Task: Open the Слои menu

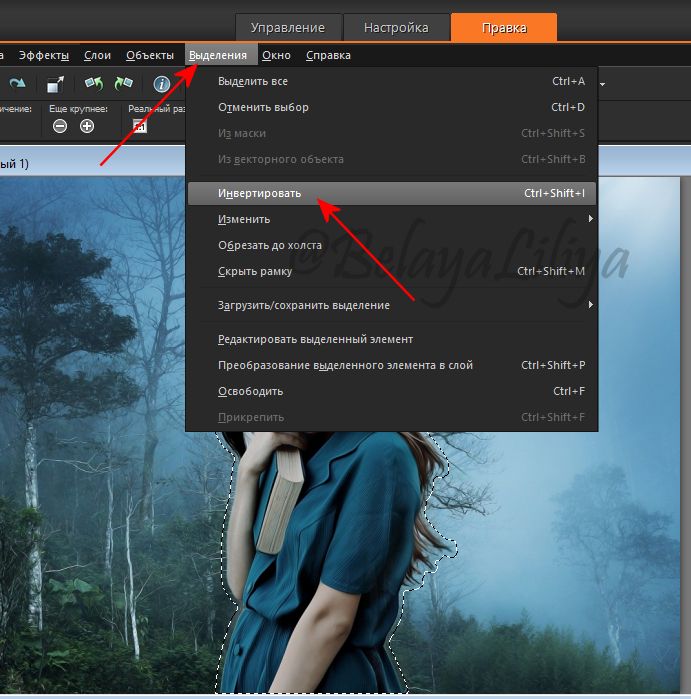Action: tap(97, 55)
